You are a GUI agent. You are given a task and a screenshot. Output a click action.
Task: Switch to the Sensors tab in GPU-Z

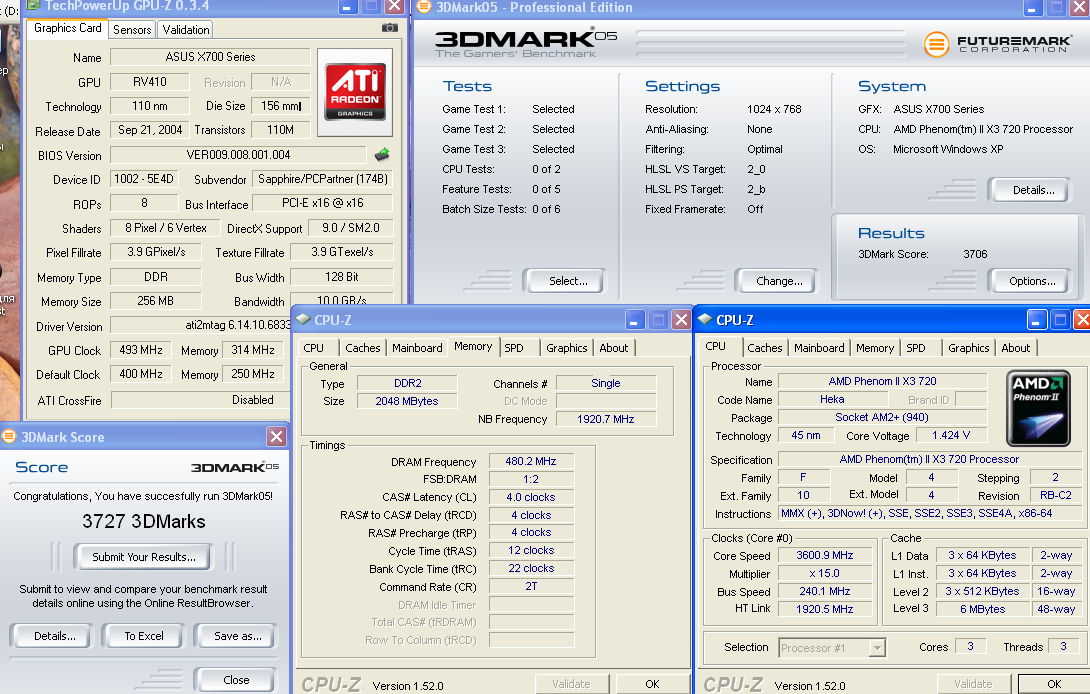pos(132,29)
